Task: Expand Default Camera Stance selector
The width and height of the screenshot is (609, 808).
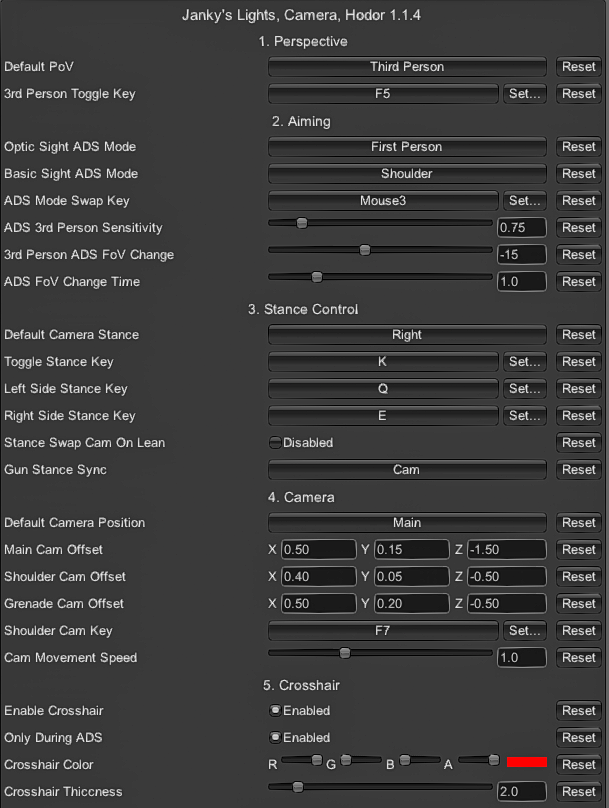Action: (407, 335)
